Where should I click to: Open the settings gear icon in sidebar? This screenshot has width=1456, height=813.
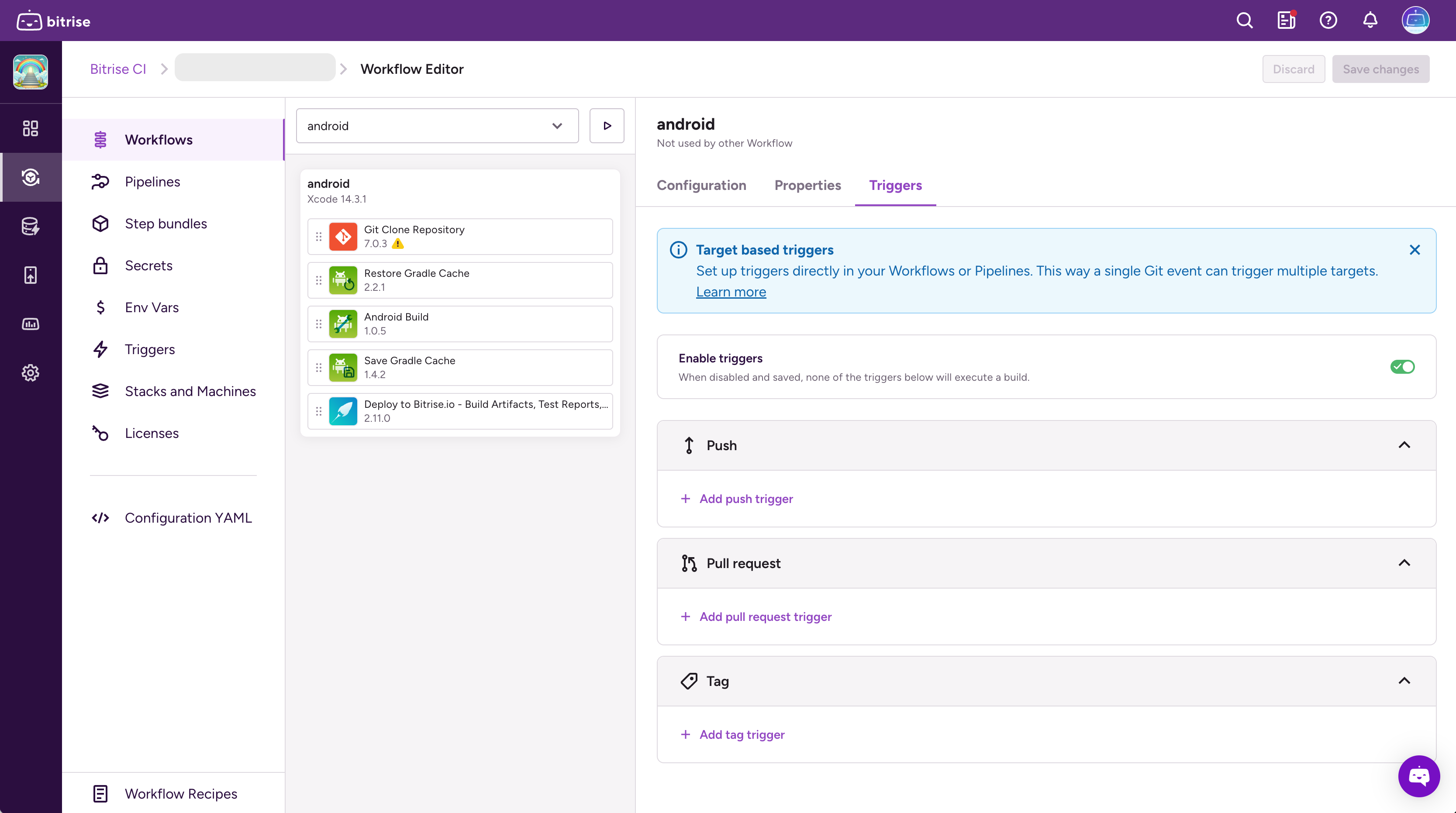31,373
